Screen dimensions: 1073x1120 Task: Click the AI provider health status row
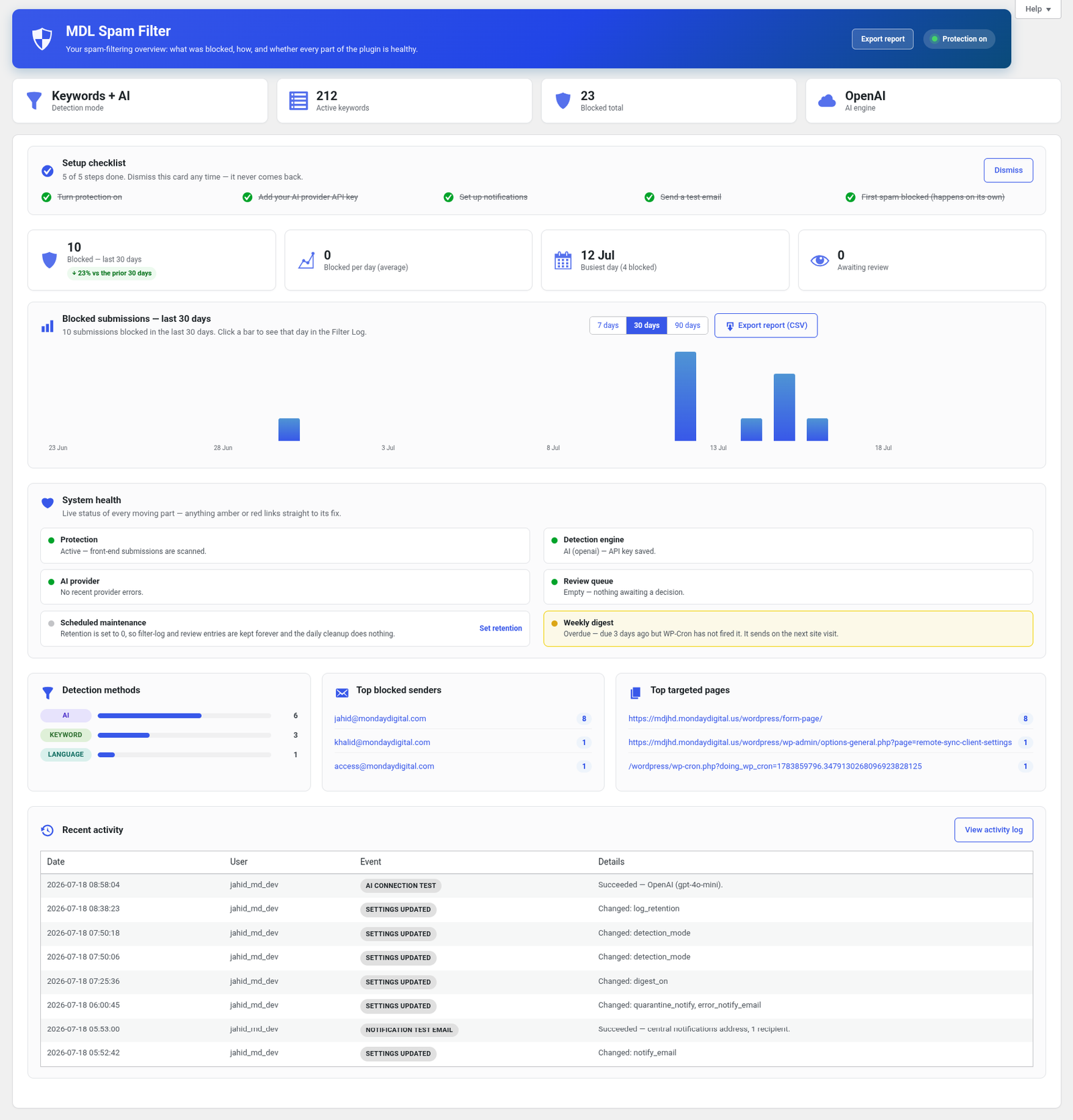[285, 587]
